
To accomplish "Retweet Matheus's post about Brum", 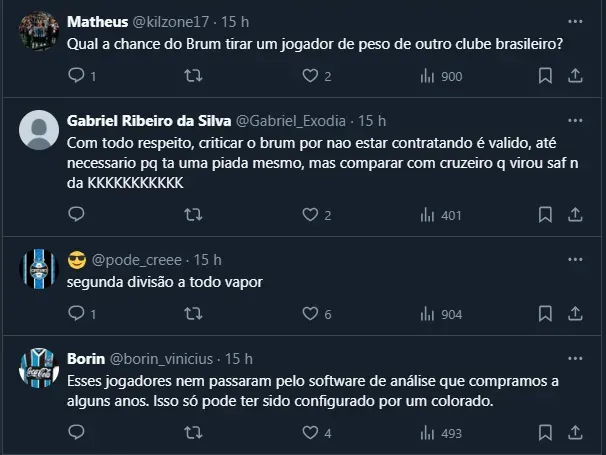I will pos(194,76).
